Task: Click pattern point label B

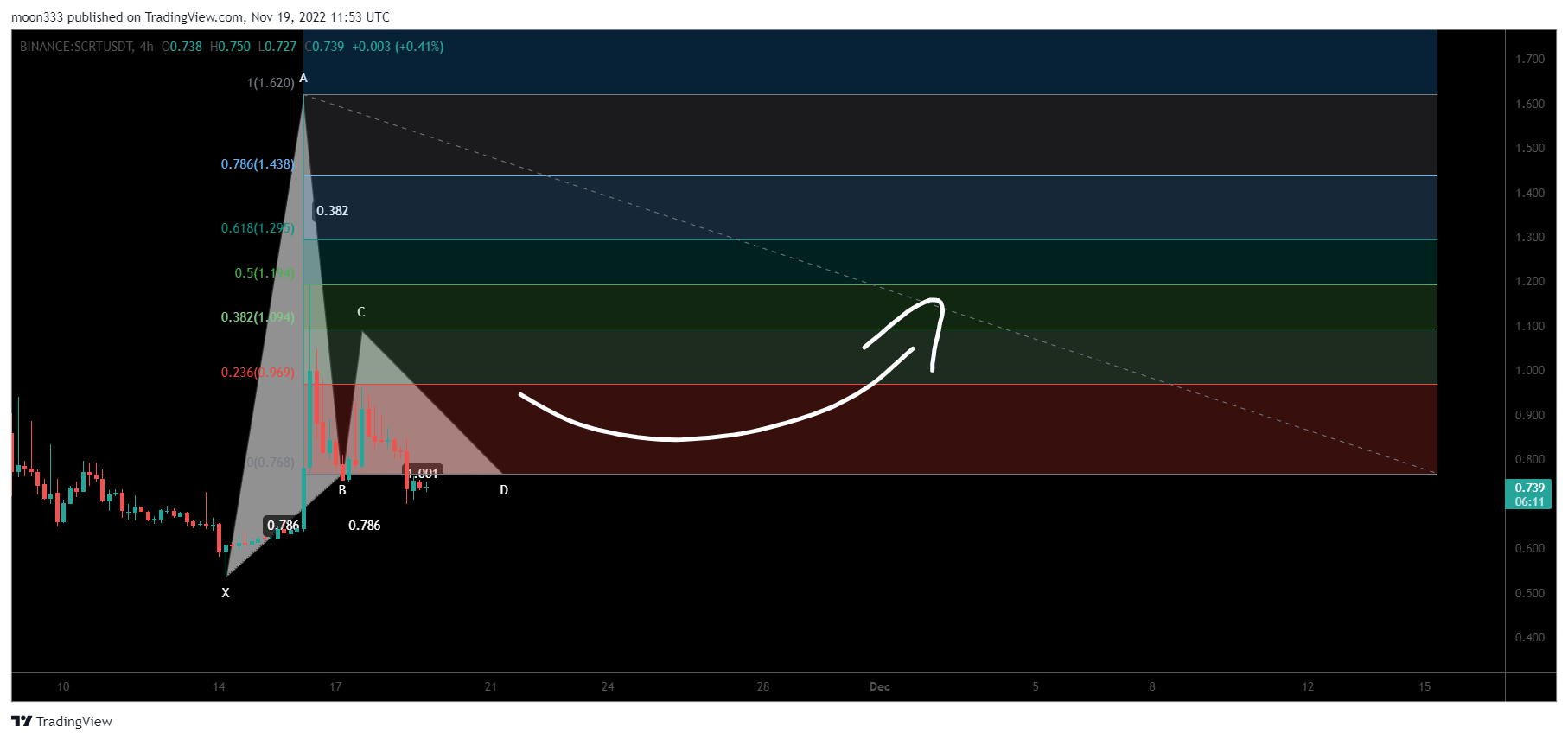Action: tap(342, 490)
